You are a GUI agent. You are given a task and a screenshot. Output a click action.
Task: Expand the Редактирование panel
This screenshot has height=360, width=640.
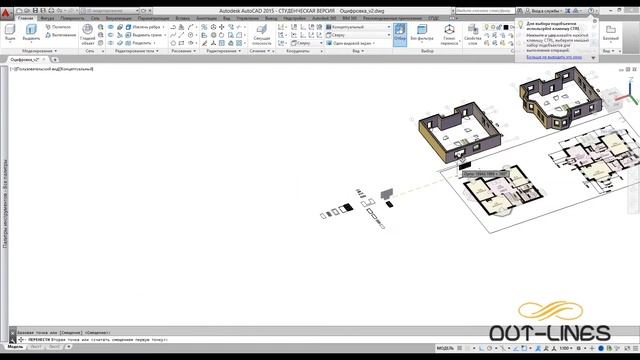(x=224, y=51)
